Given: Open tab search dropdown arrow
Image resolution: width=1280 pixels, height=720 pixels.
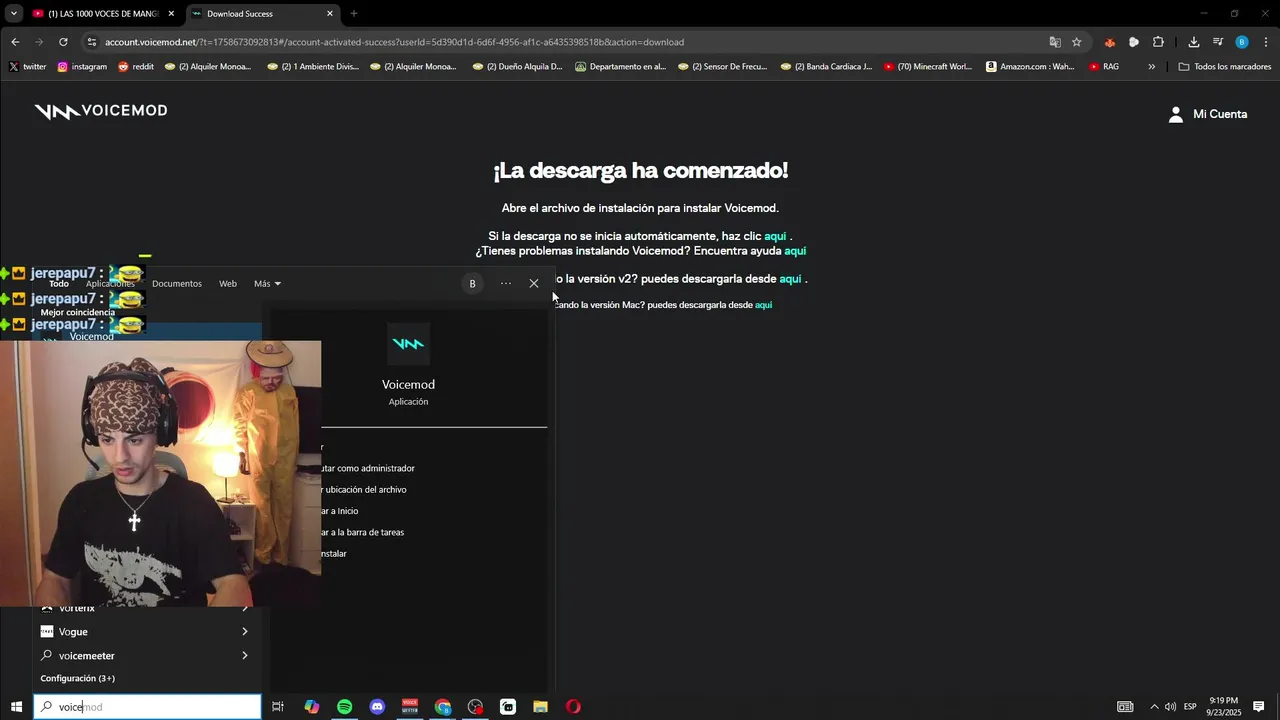Looking at the screenshot, I should coord(14,14).
